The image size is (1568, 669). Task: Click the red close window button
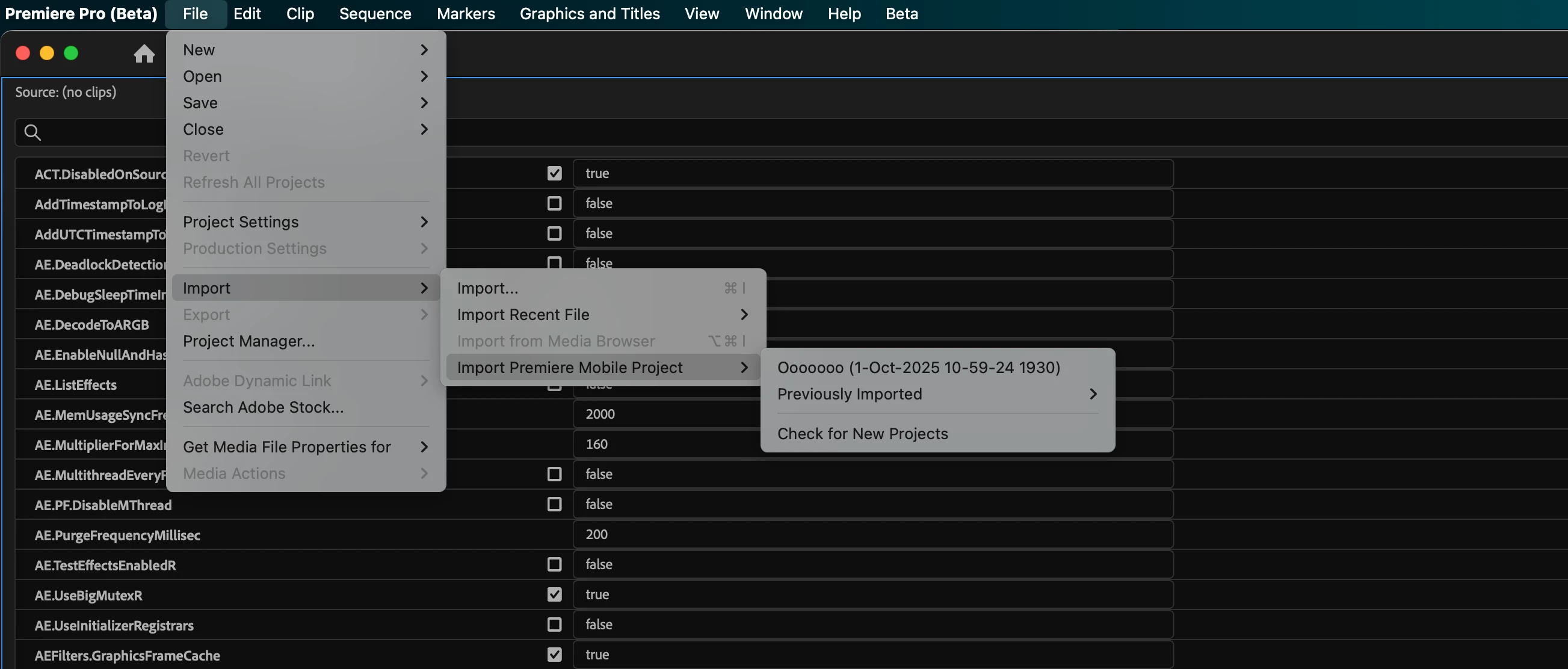[22, 53]
